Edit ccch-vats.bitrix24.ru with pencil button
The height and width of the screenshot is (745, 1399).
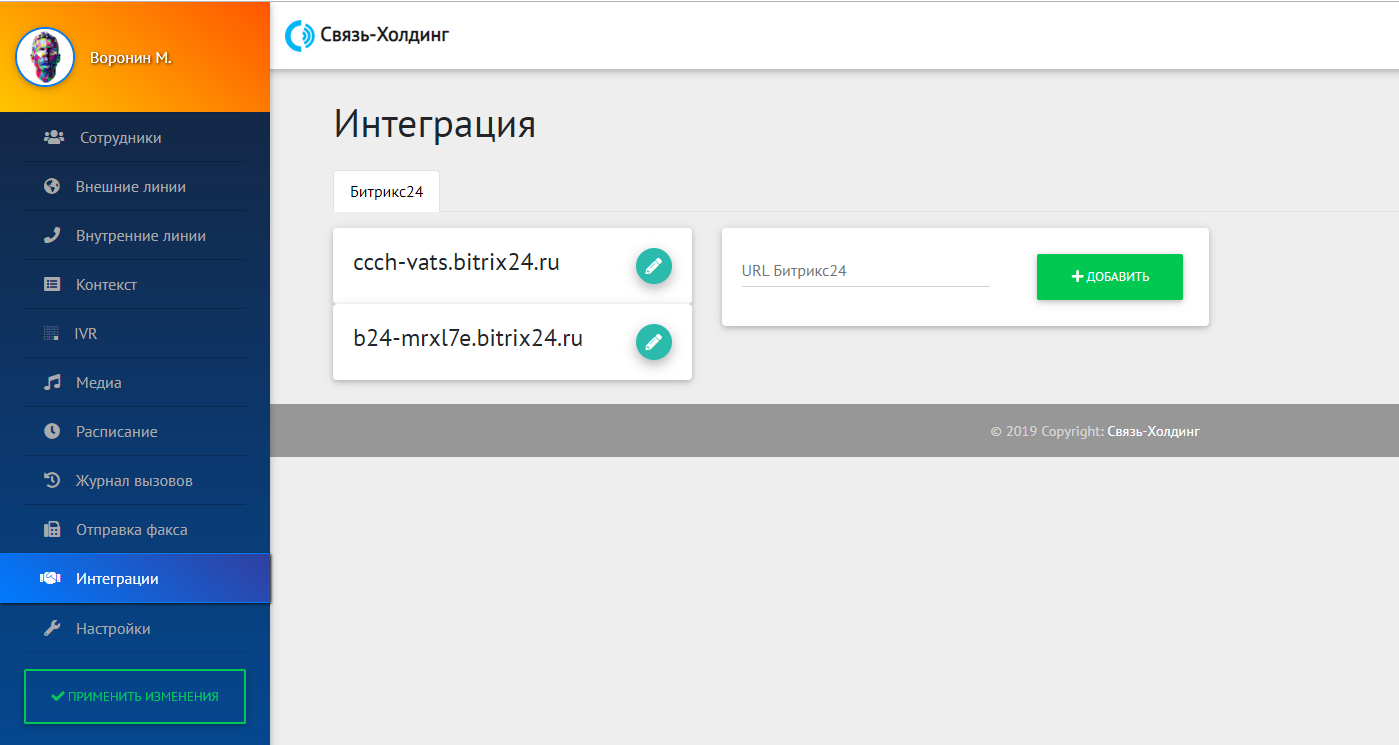point(654,266)
